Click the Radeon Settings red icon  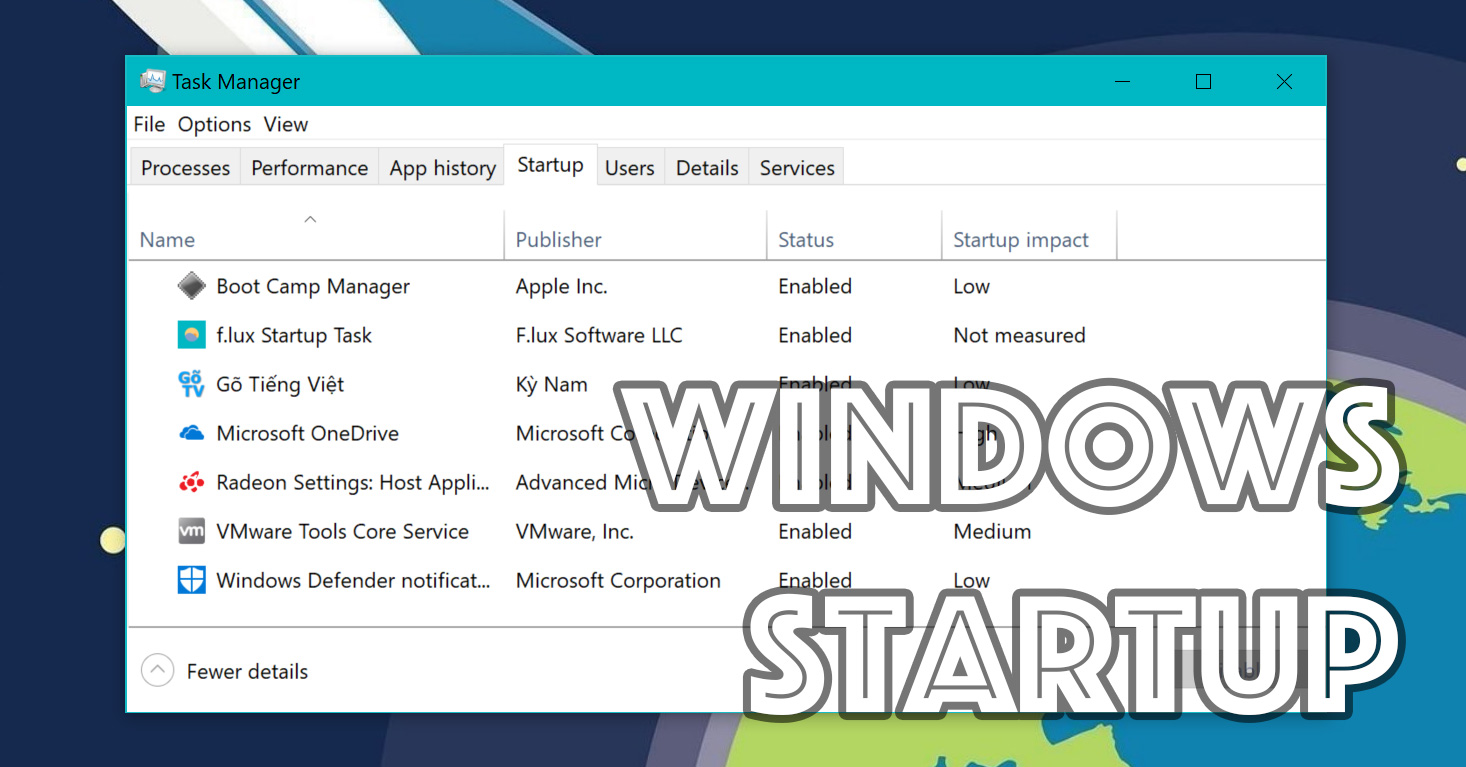191,482
